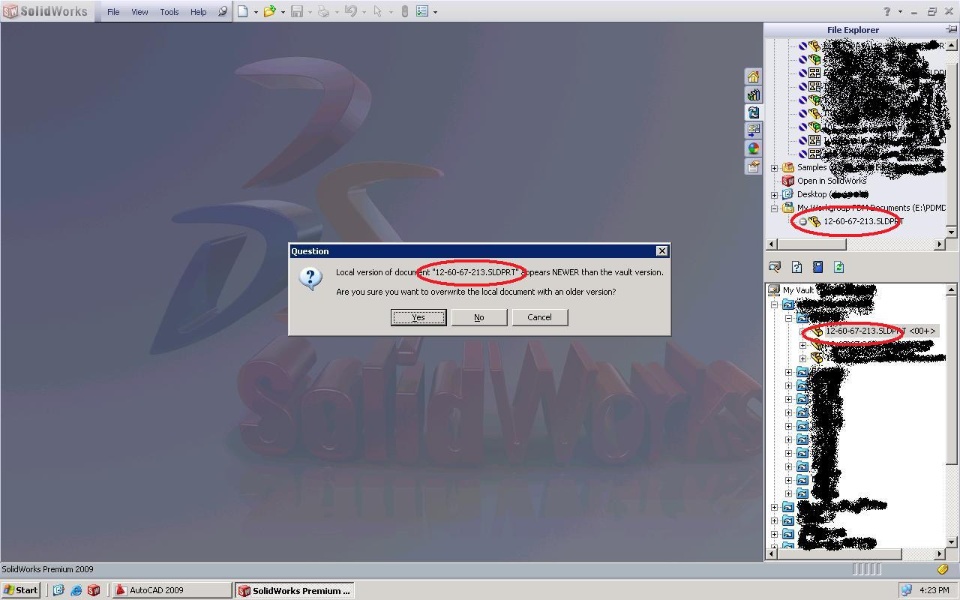Click the vault search icon below File Explorer
The height and width of the screenshot is (600, 960).
774,267
